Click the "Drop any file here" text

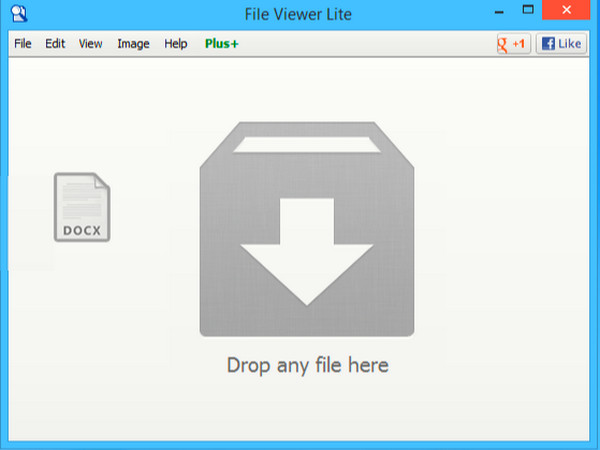[308, 365]
